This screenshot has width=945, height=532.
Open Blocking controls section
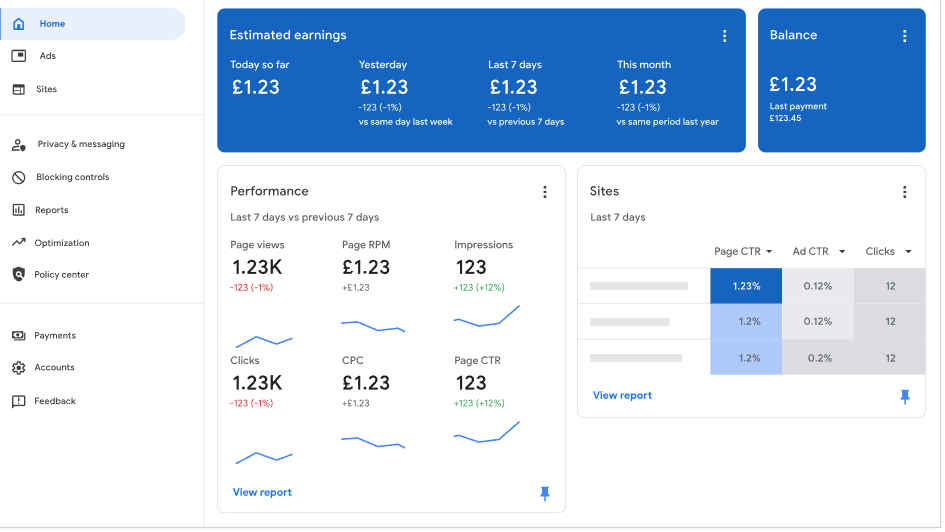click(73, 177)
